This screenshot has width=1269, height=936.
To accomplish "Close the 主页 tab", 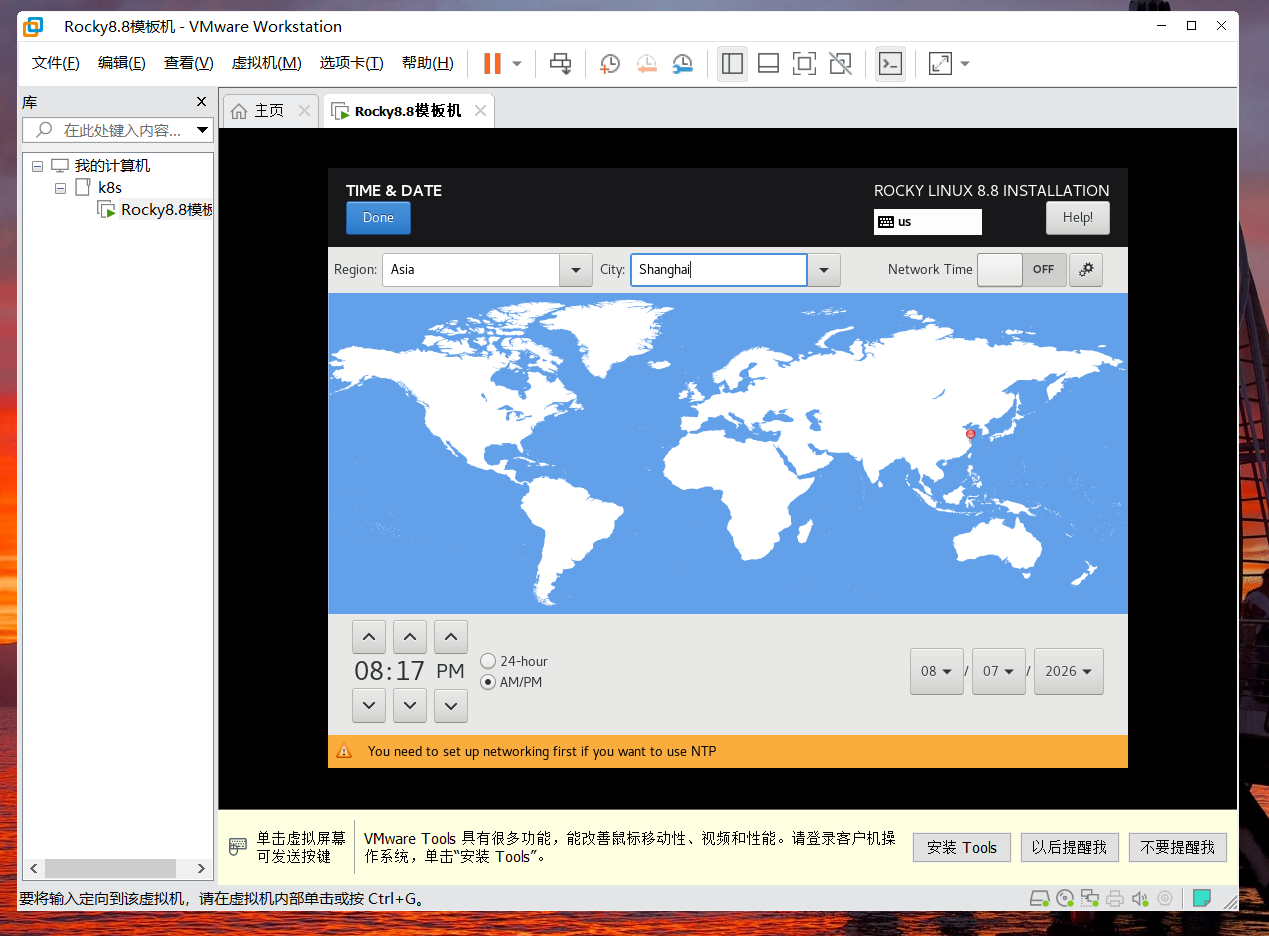I will (304, 111).
